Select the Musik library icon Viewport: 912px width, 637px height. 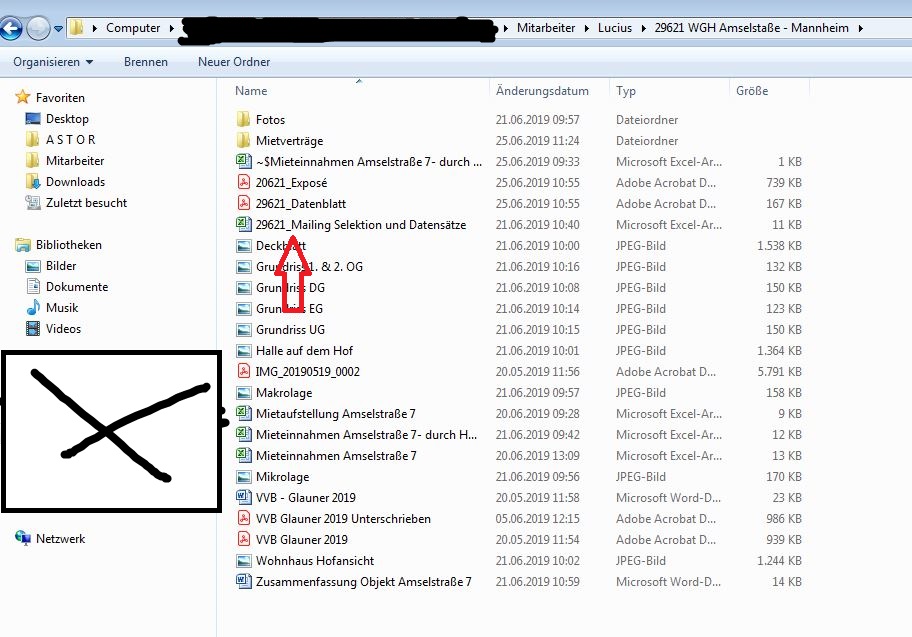(33, 308)
